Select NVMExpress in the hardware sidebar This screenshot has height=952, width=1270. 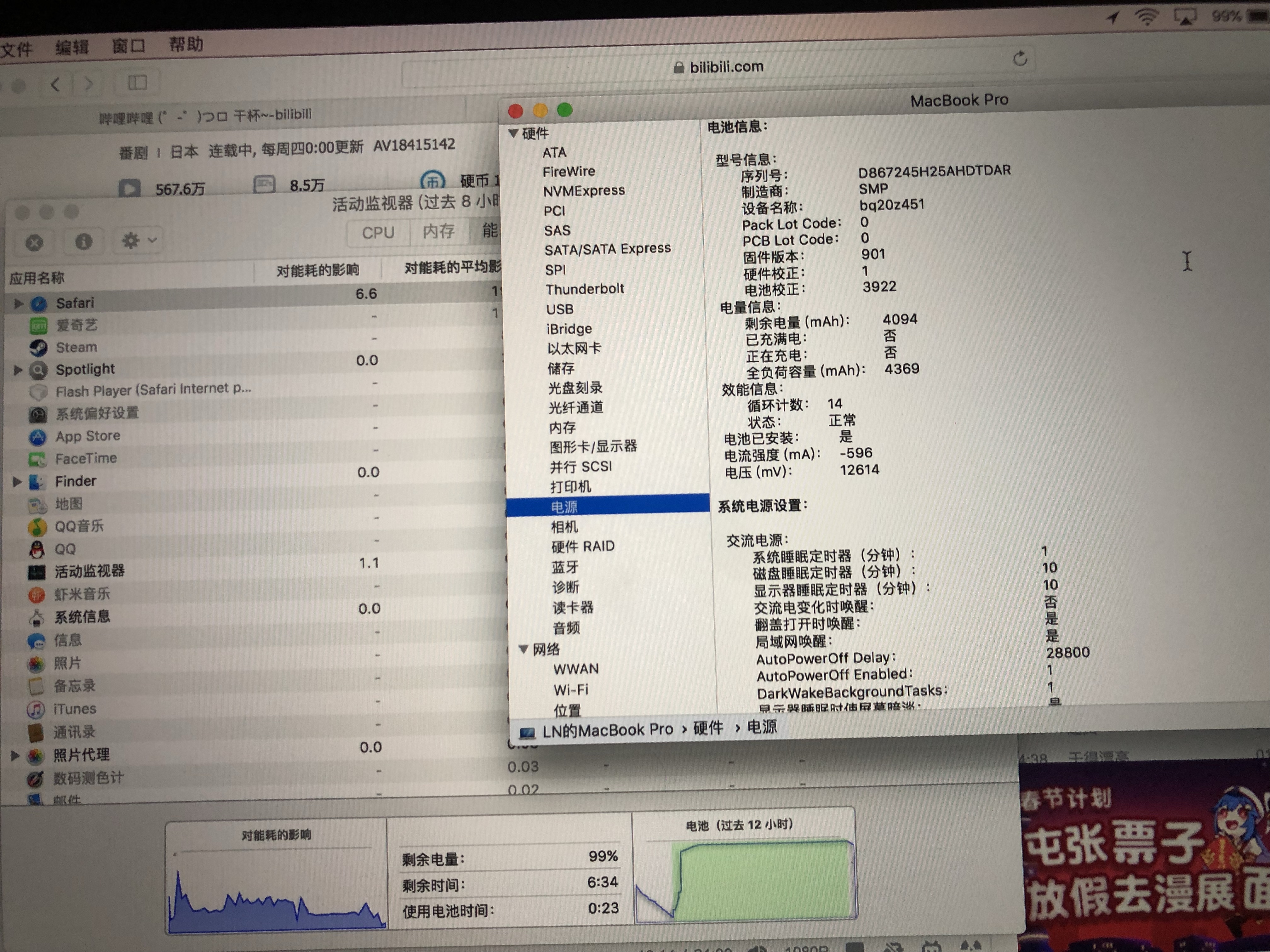[584, 190]
